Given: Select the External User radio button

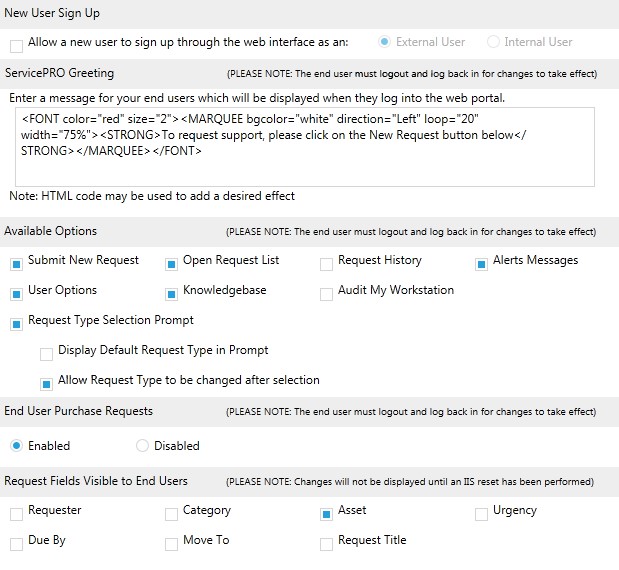Looking at the screenshot, I should [x=384, y=41].
